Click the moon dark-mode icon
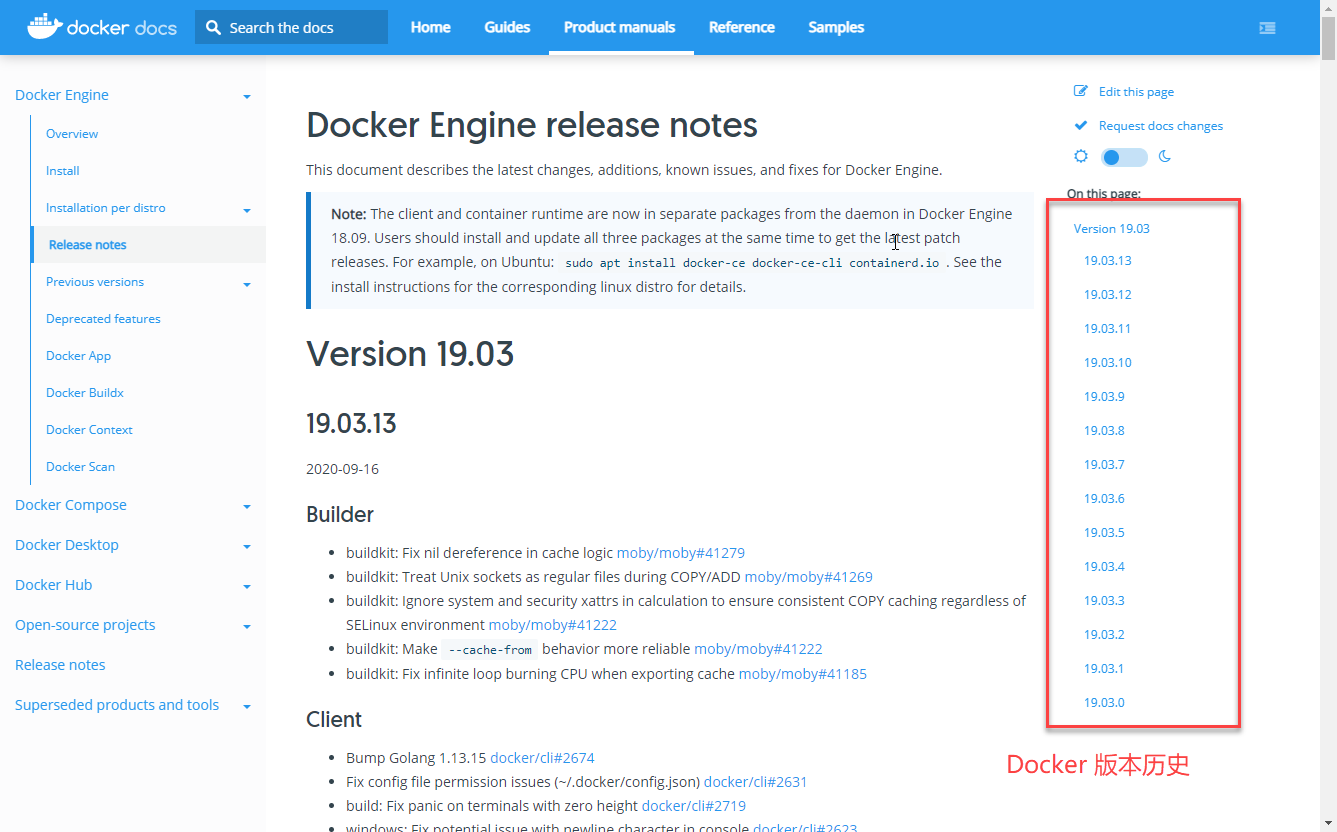This screenshot has width=1337, height=832. [1165, 157]
